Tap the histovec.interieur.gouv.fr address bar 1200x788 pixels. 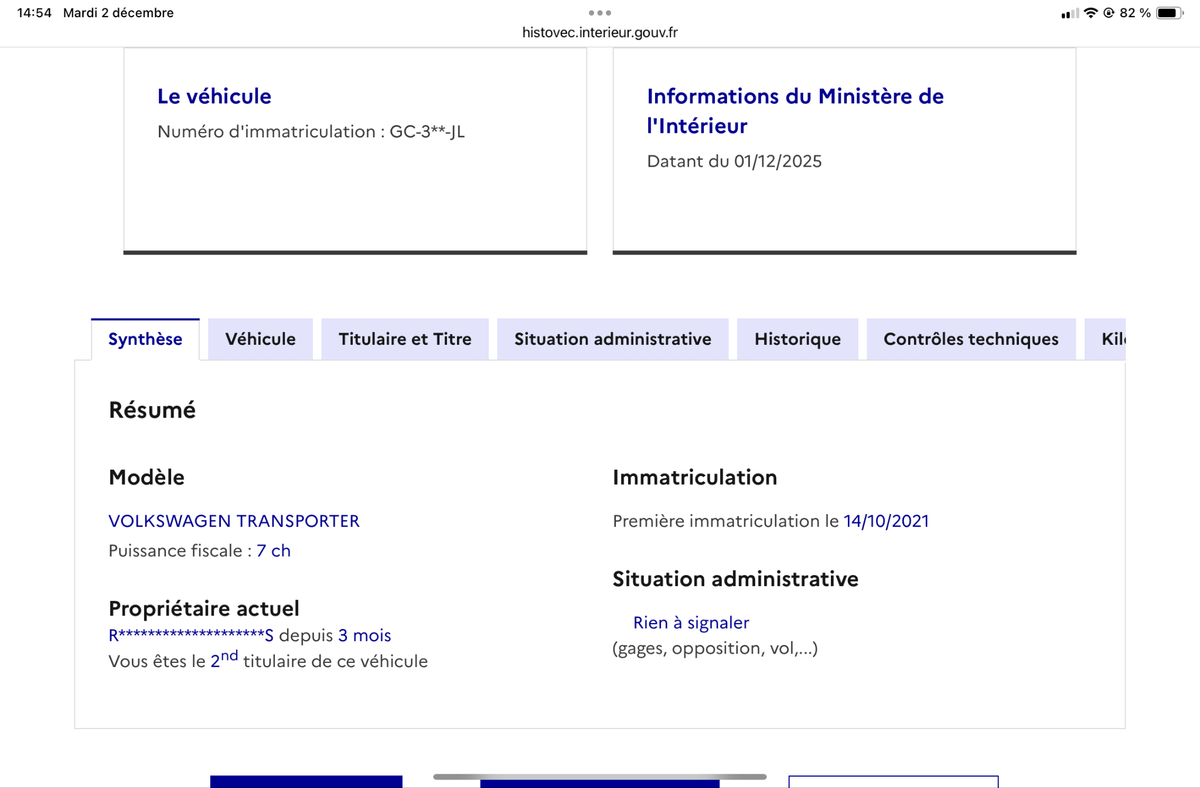coord(600,33)
